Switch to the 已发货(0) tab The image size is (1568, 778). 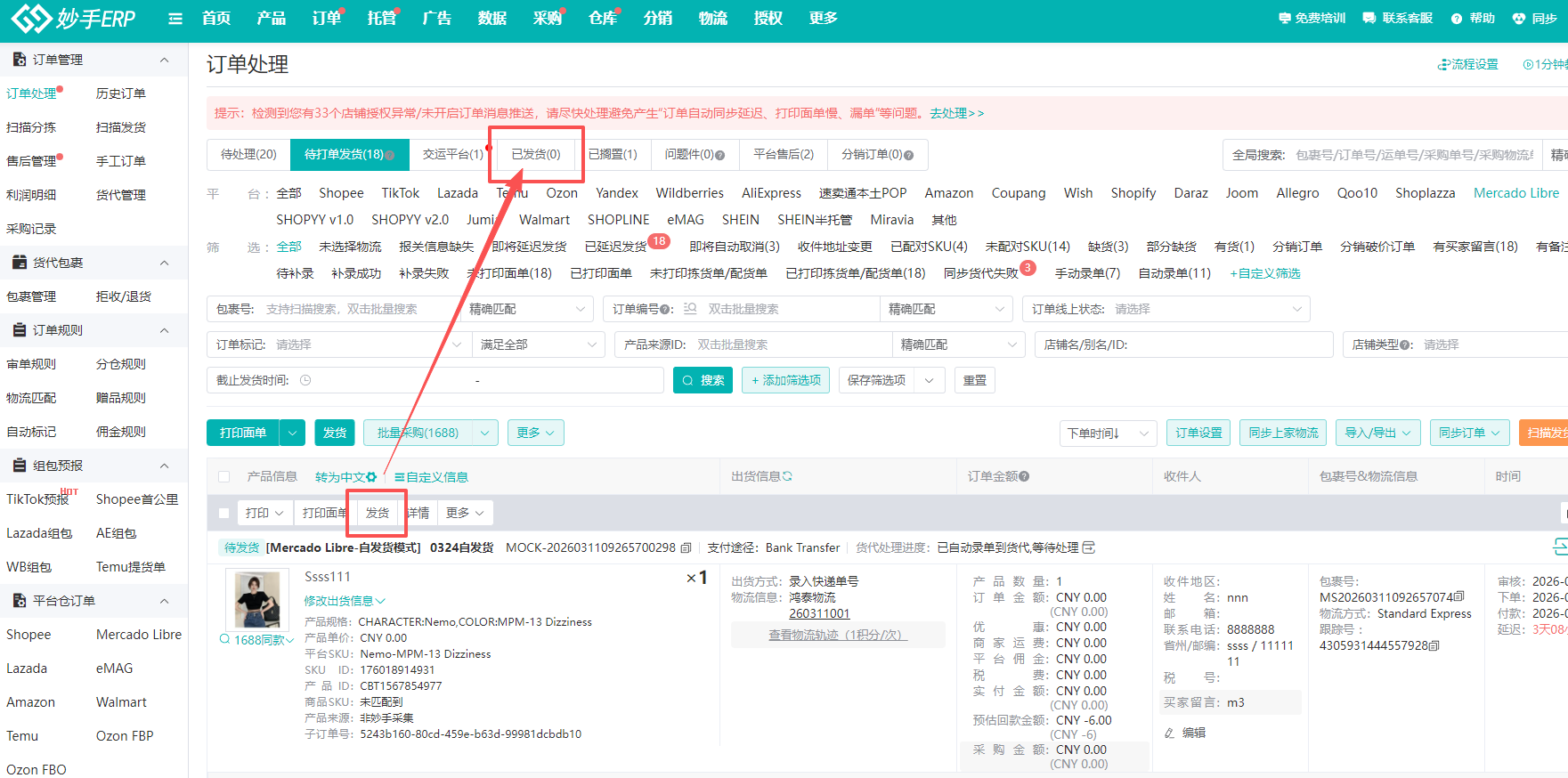click(536, 154)
